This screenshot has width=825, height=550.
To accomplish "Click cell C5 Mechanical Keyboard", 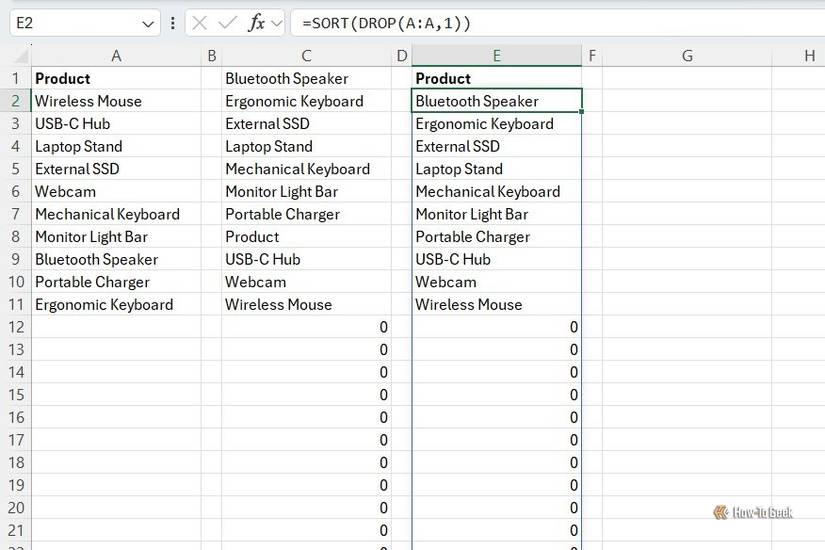I will pyautogui.click(x=306, y=169).
